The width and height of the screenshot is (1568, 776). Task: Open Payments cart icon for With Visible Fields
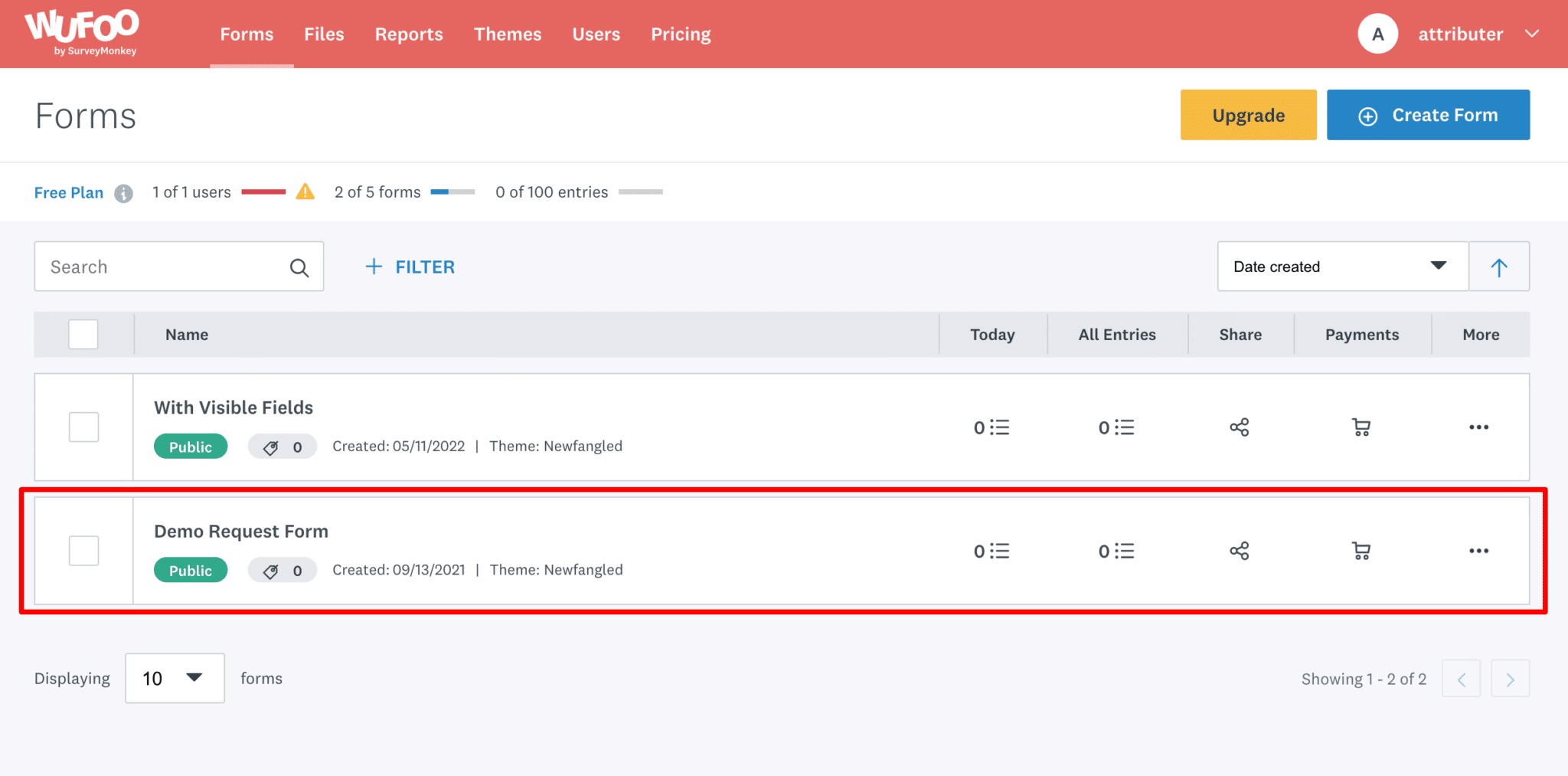pos(1361,427)
